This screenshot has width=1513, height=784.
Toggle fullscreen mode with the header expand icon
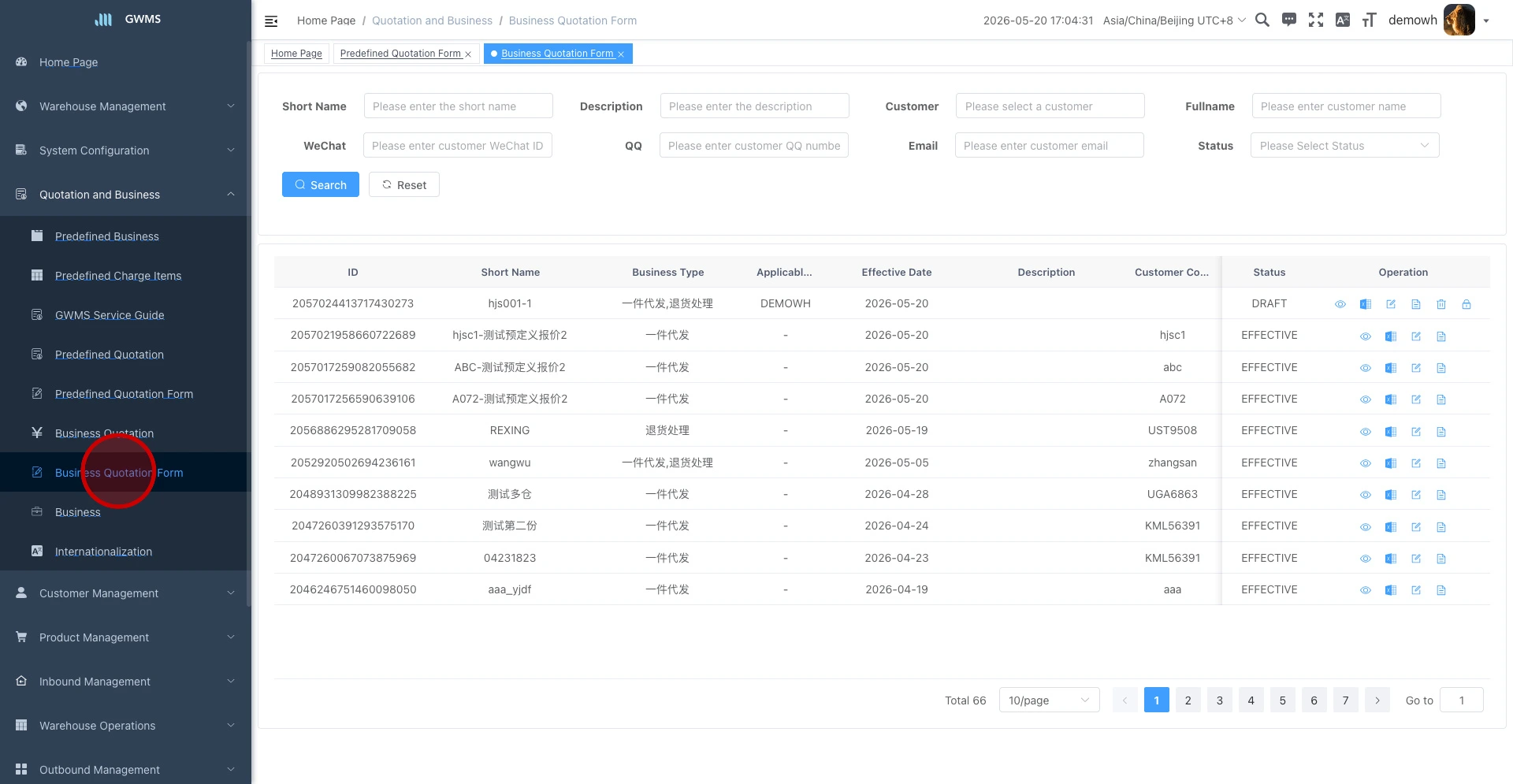click(x=1316, y=20)
